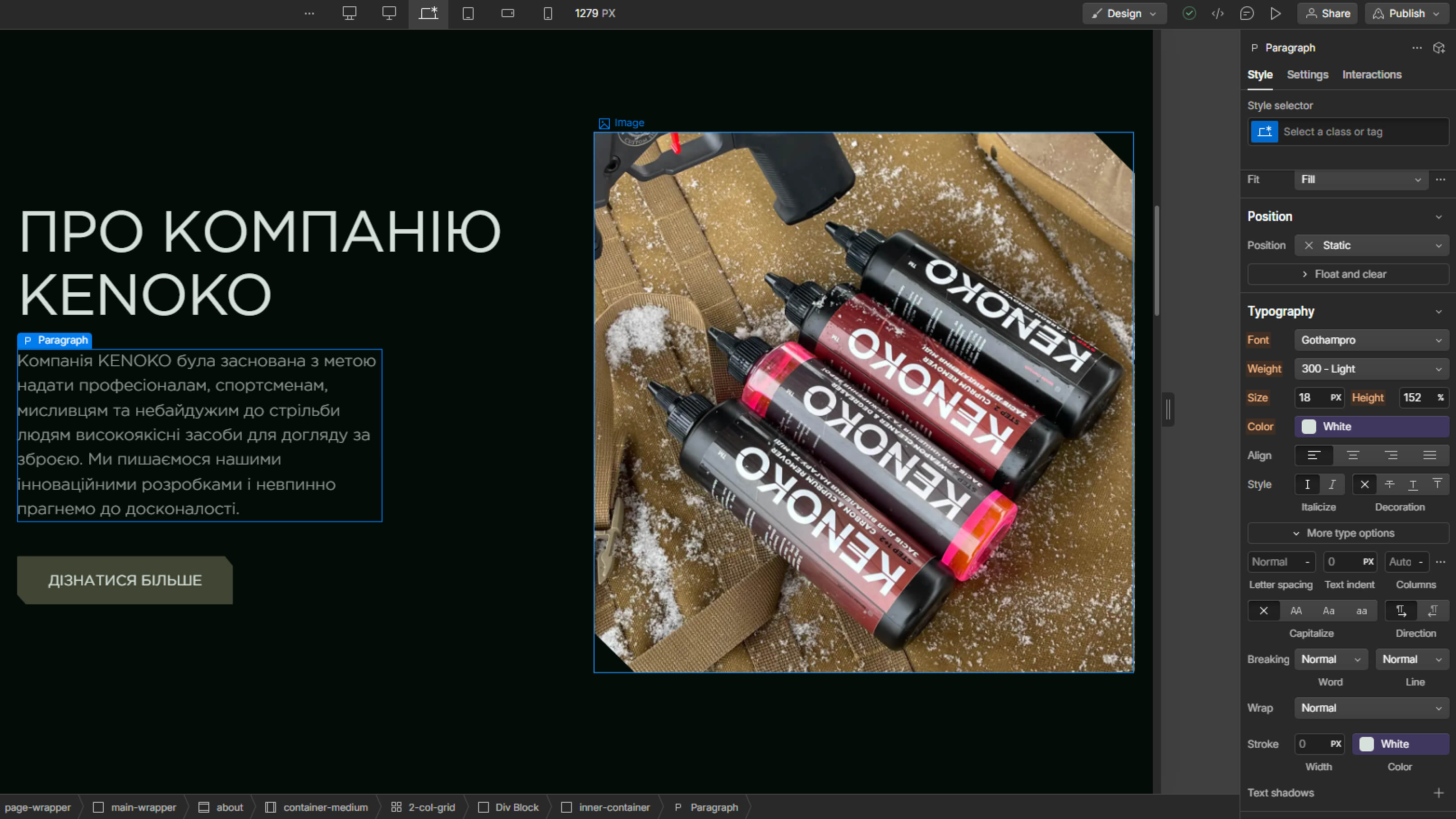Open the Paragraph element options ellipsis
This screenshot has height=819, width=1456.
[x=1417, y=48]
